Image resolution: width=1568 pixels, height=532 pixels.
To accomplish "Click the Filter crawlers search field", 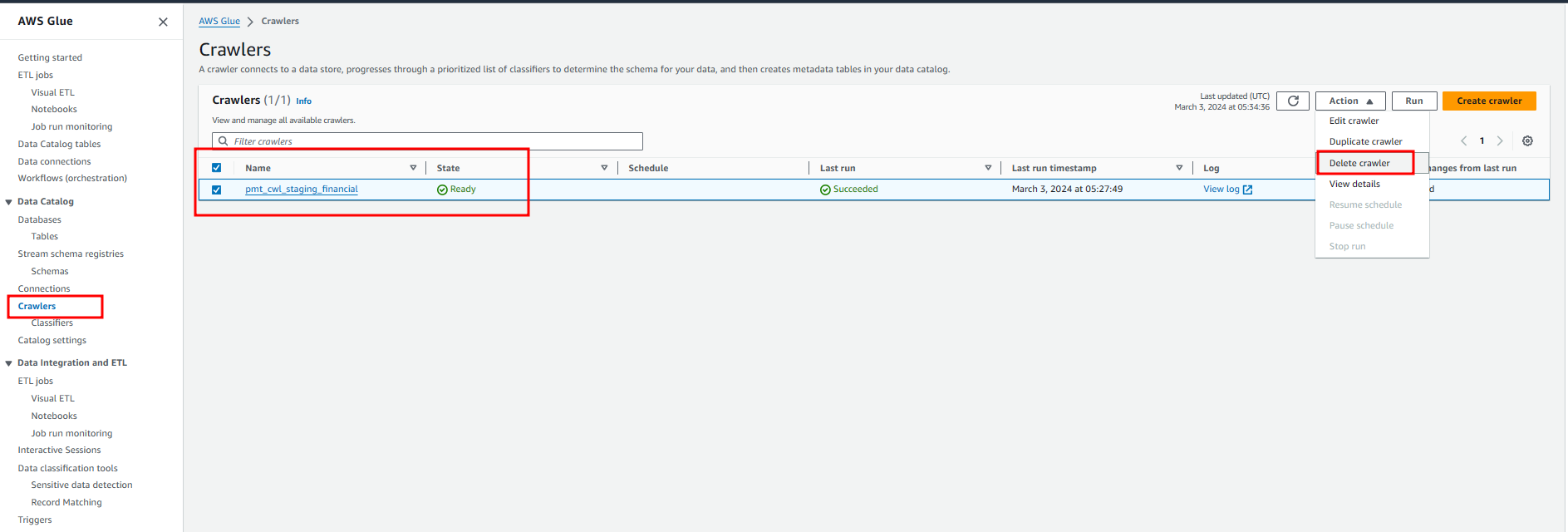I will click(x=427, y=141).
